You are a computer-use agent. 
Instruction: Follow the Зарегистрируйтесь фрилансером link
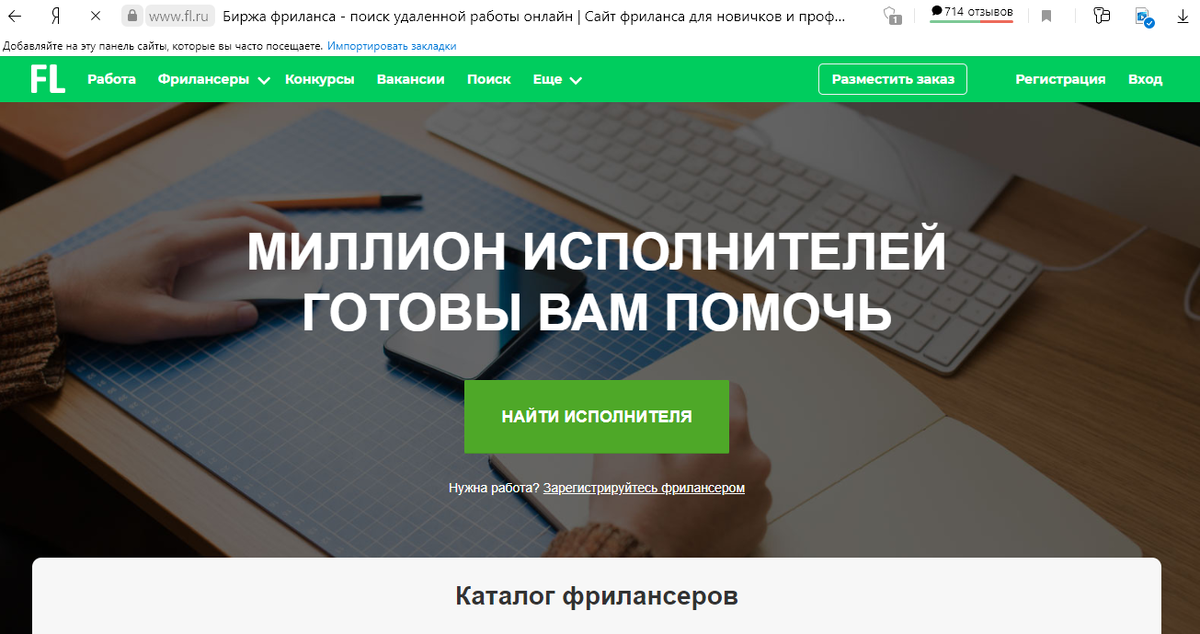[644, 488]
